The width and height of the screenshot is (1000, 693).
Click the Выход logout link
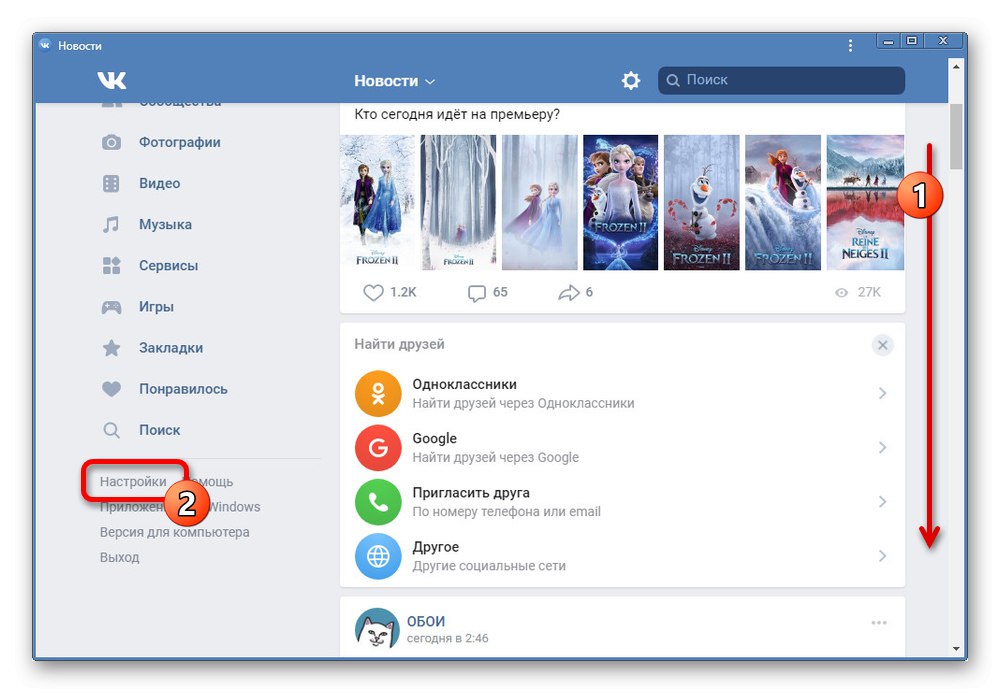119,557
